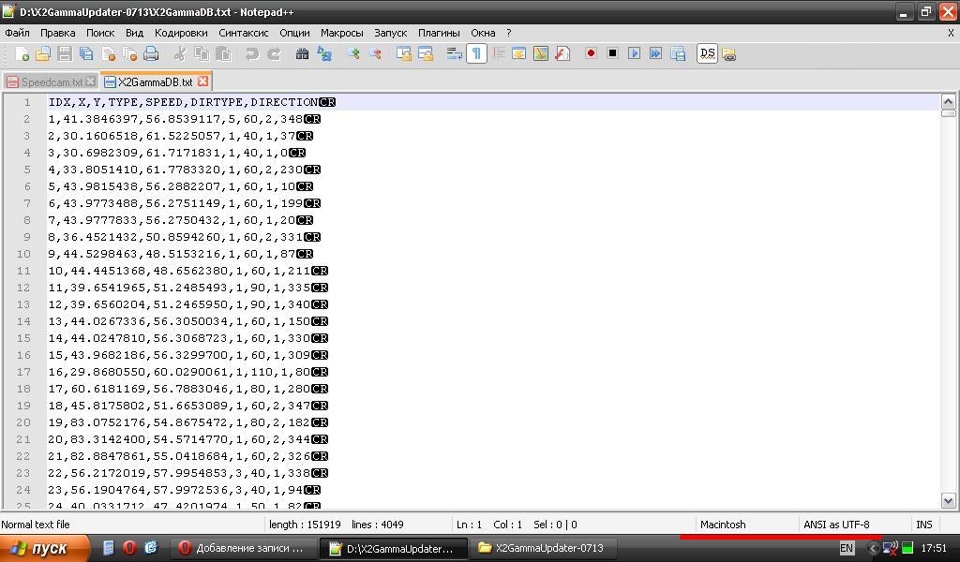Open Добавление записи taskbar window

pos(243,549)
